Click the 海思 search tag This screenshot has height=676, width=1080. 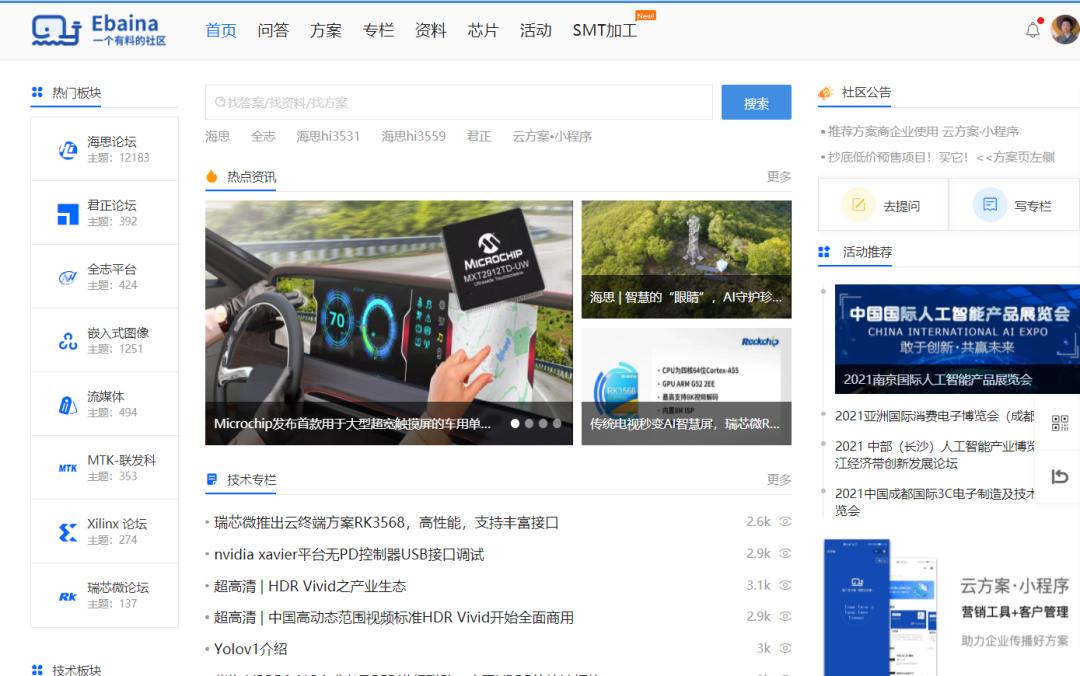[218, 136]
